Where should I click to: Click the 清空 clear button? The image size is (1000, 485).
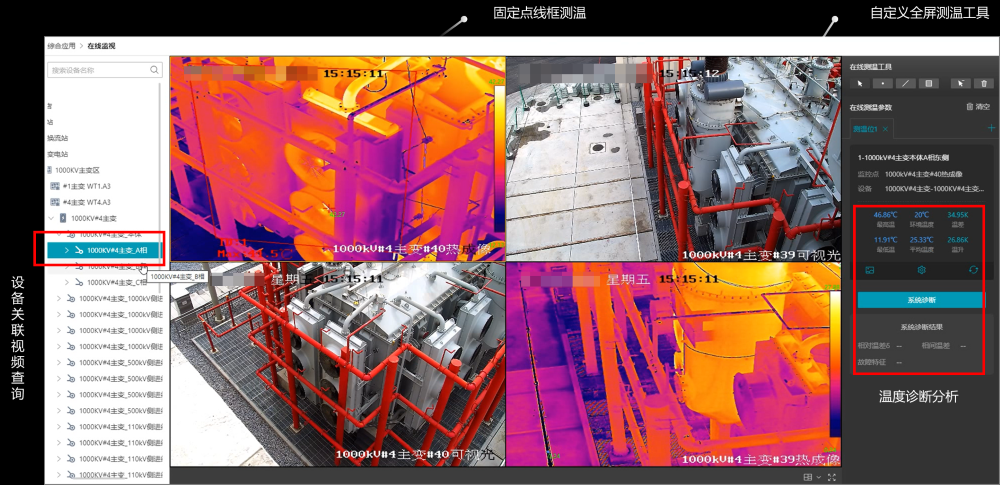tap(978, 107)
